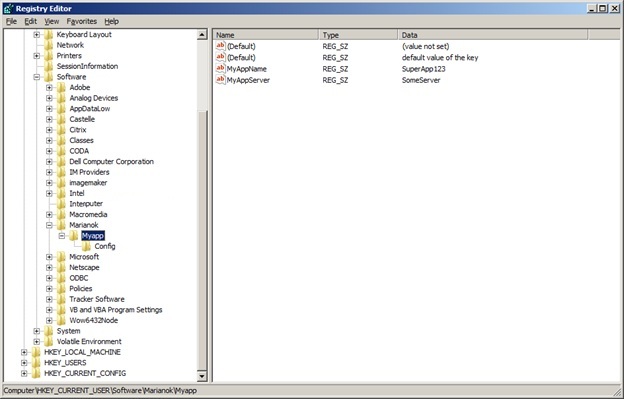
Task: Collapse the Myapp tree node
Action: (x=62, y=236)
